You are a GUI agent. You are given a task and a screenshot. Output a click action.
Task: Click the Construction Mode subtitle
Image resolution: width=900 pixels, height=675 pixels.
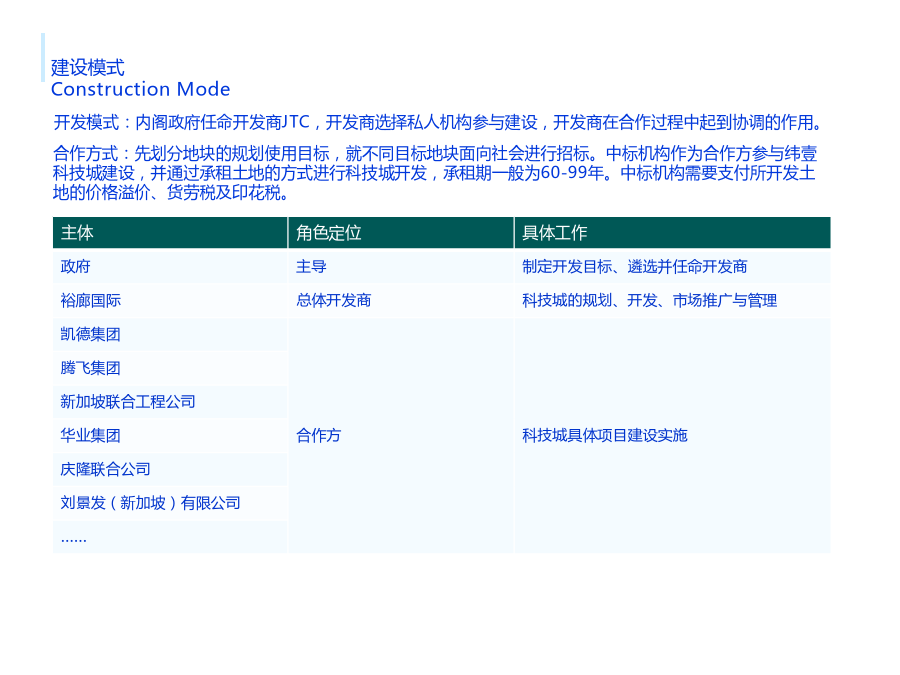click(x=141, y=90)
